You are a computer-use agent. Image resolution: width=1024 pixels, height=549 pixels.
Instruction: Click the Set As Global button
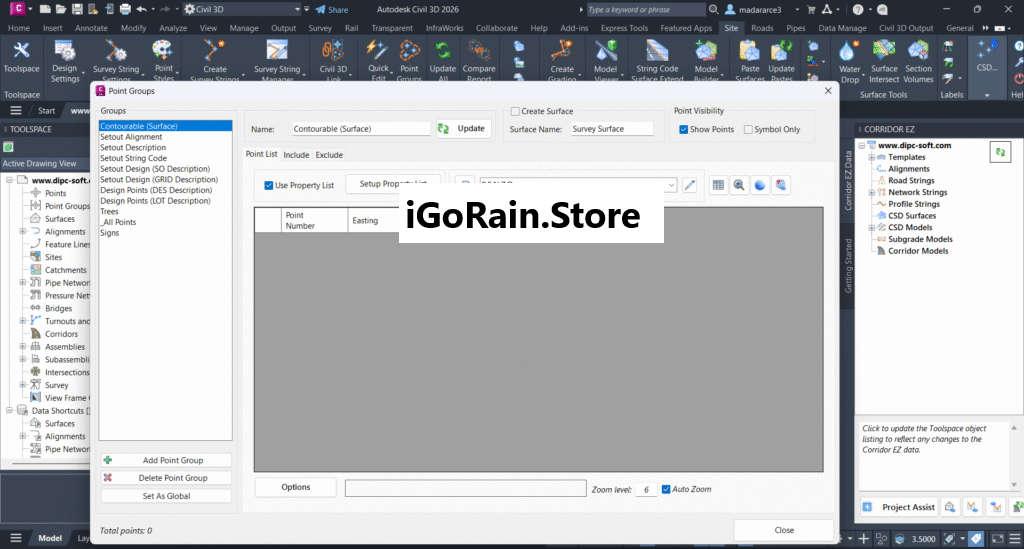click(166, 496)
